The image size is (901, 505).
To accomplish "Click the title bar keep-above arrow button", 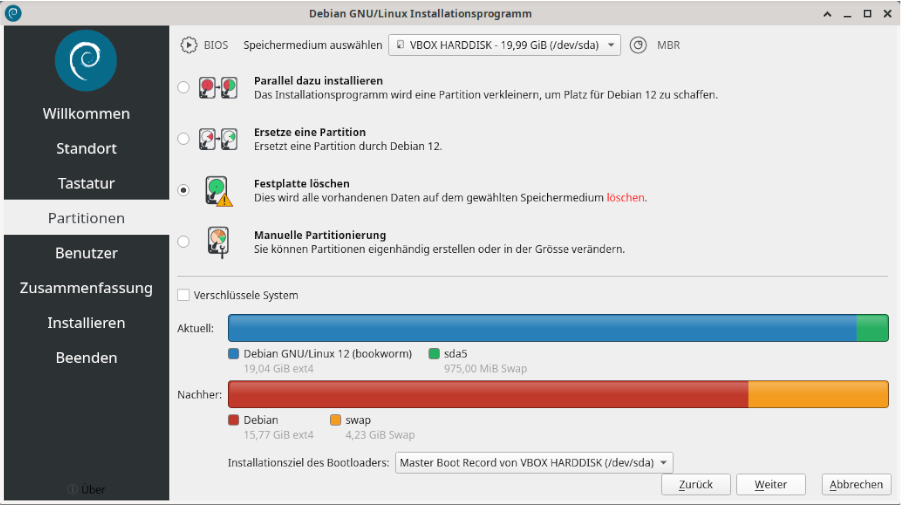I will click(x=827, y=13).
